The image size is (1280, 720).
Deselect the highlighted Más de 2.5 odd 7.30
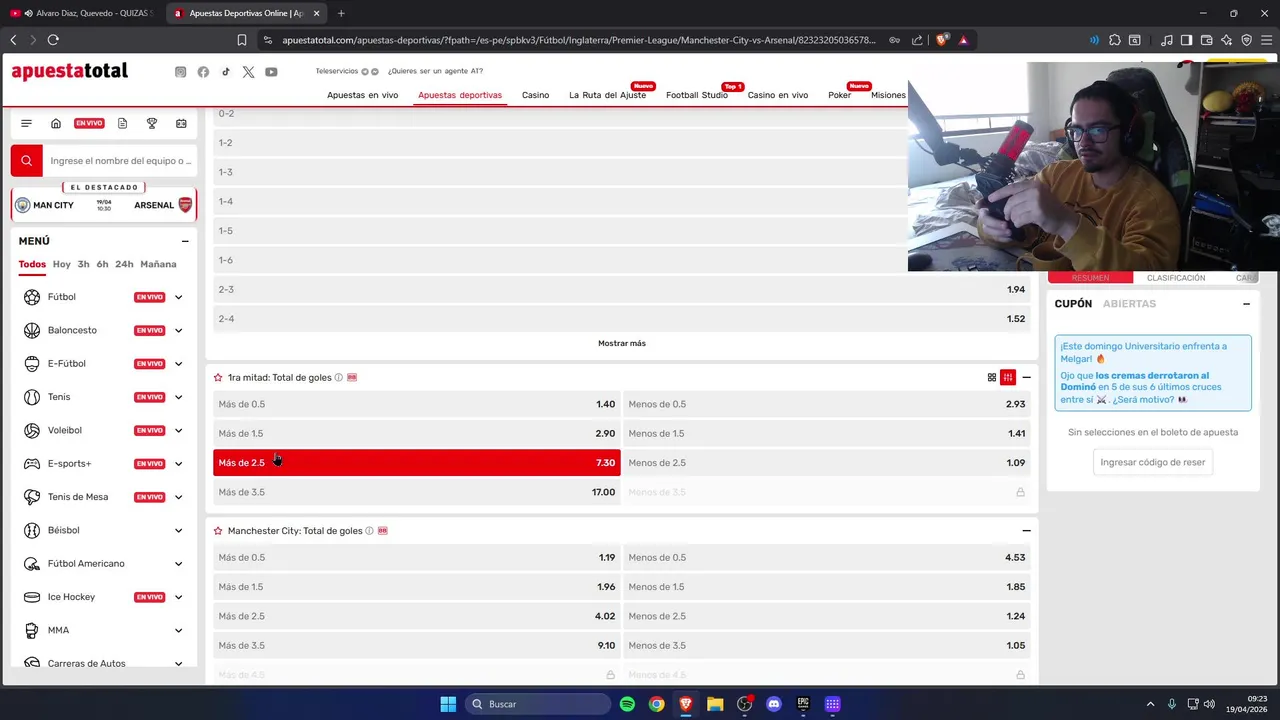click(x=417, y=463)
